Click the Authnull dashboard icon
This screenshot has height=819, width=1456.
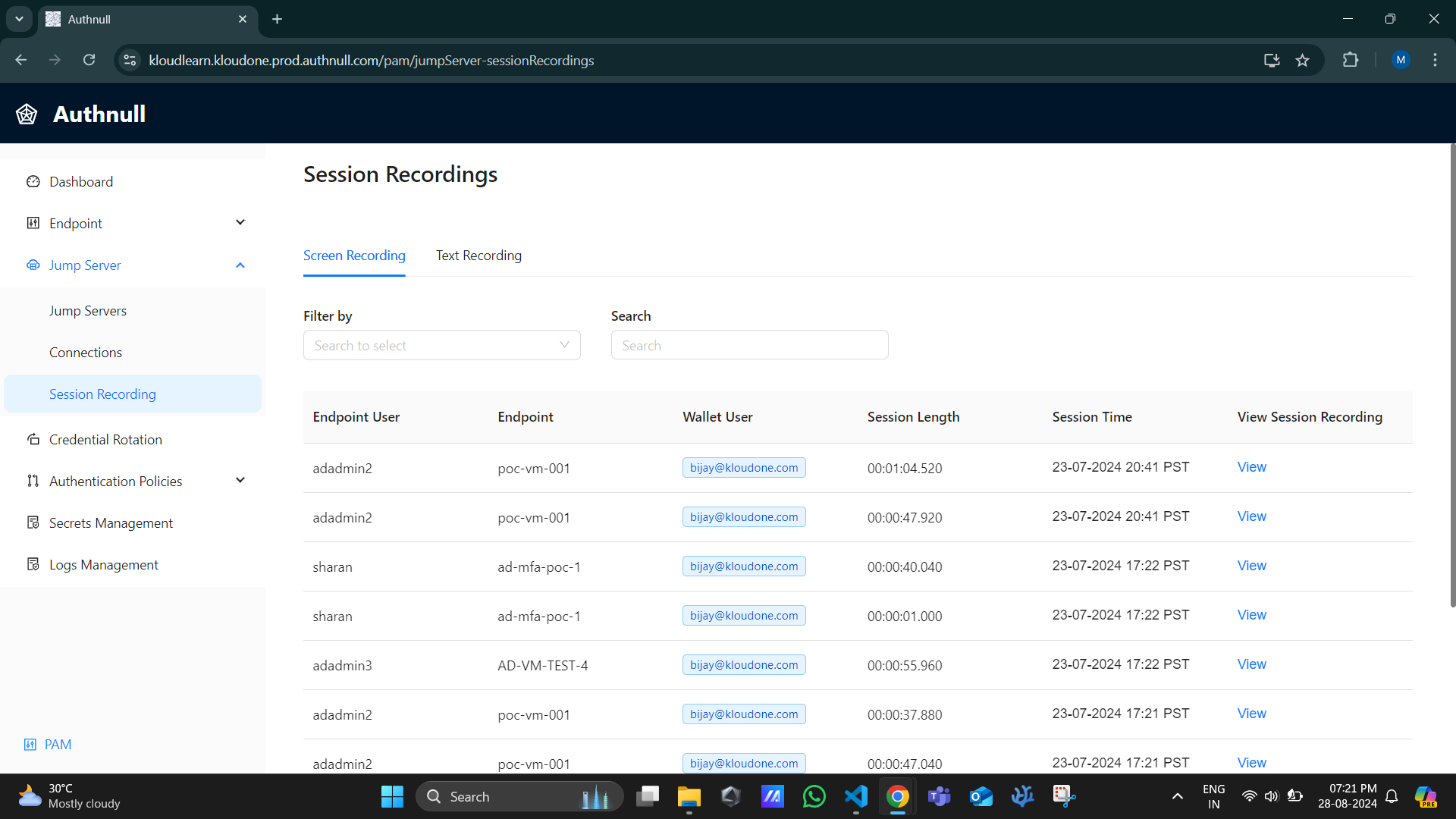coord(27,113)
